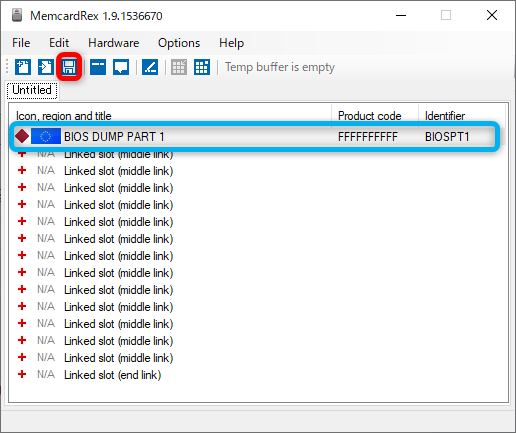Open the File menu

21,43
